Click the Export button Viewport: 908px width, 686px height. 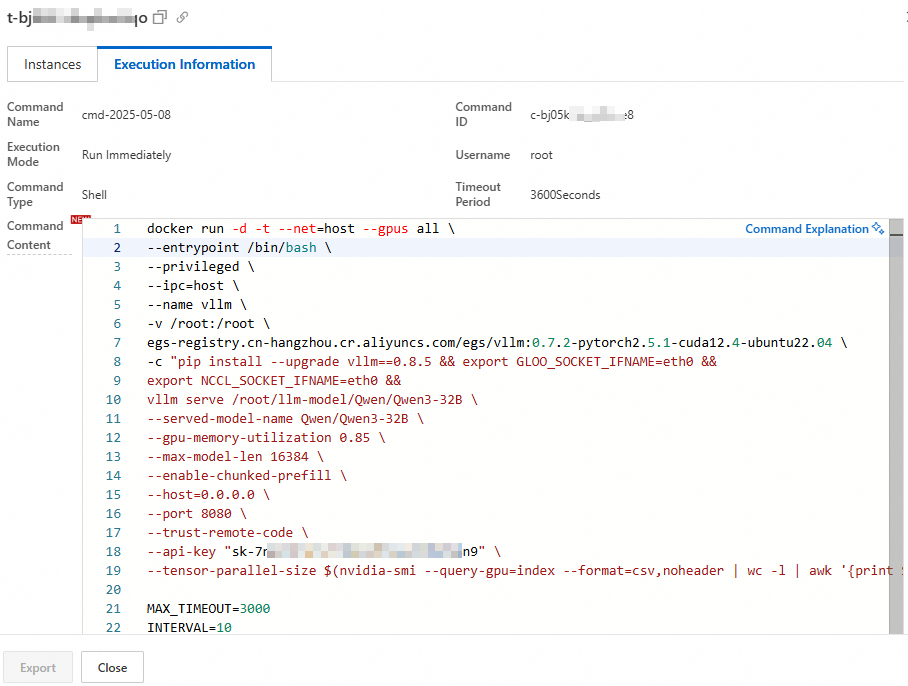coord(38,667)
